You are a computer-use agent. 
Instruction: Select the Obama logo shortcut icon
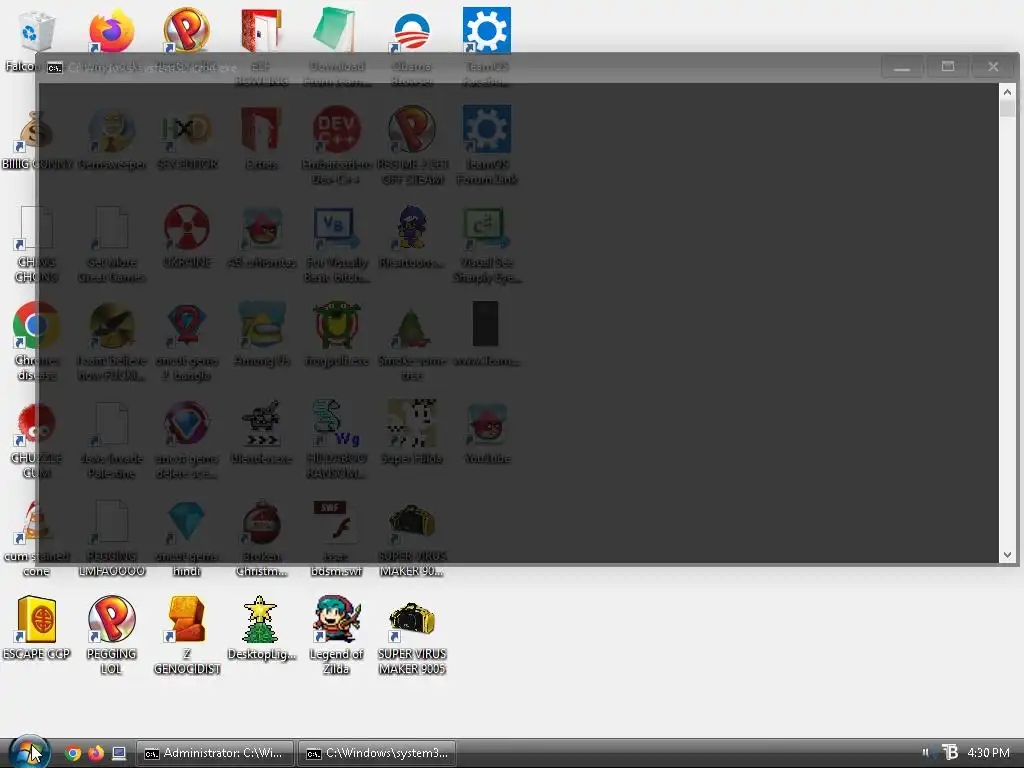pos(411,31)
